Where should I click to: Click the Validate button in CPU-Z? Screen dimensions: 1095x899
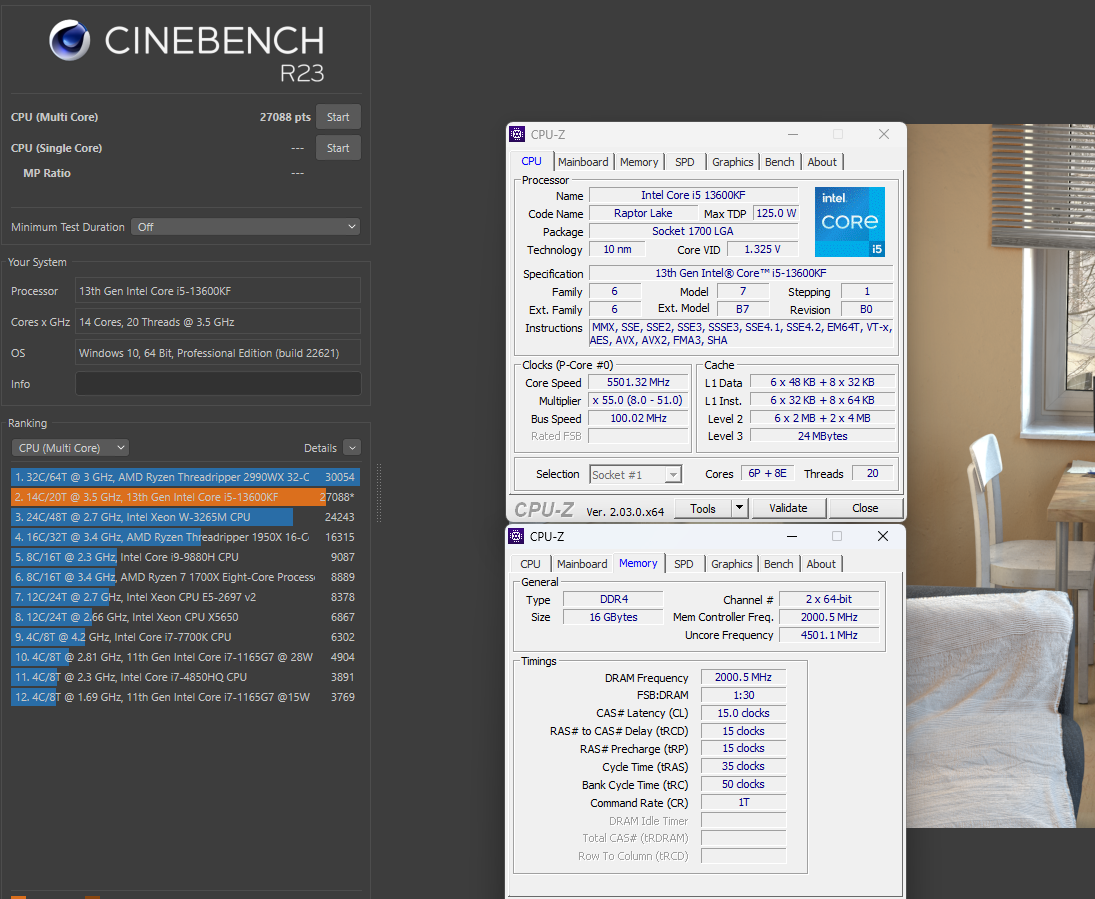[788, 508]
